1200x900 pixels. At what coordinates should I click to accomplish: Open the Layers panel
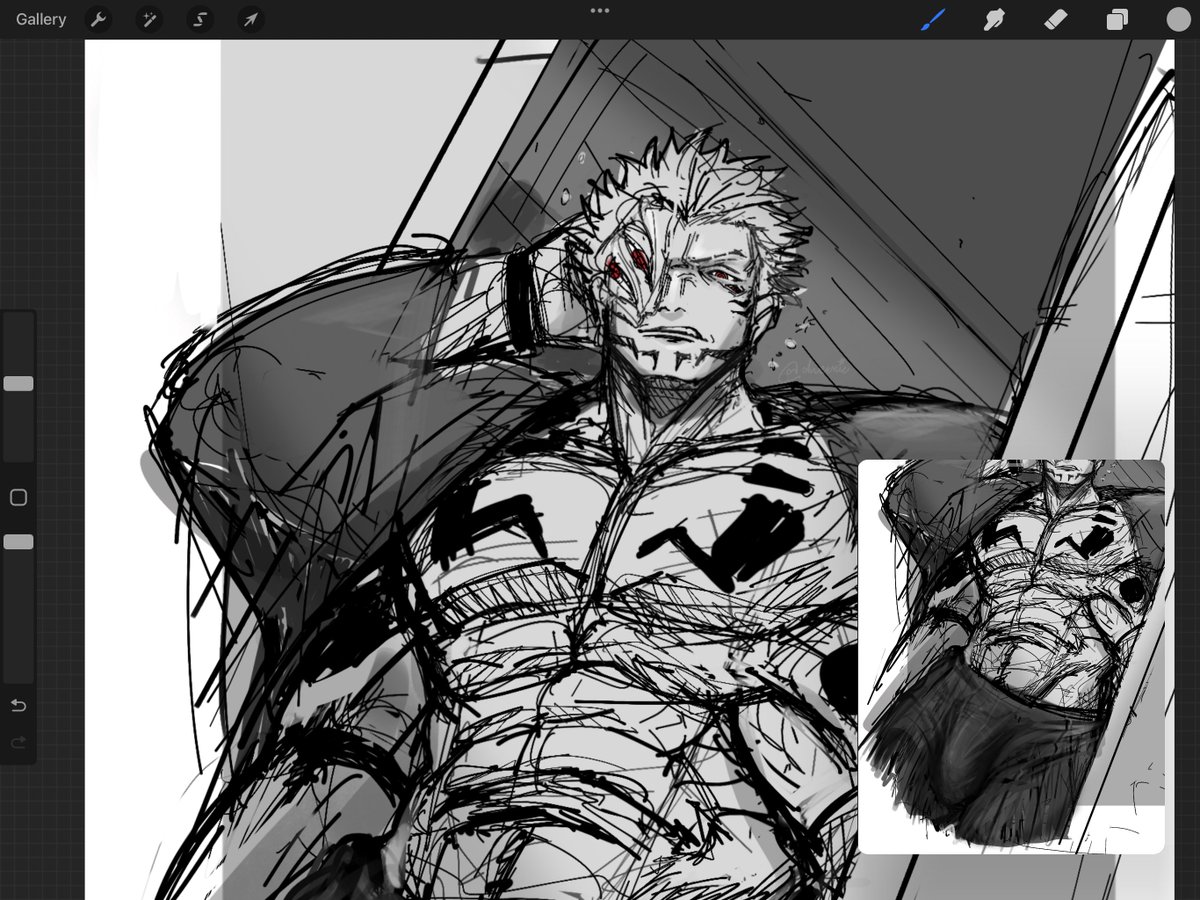(x=1117, y=19)
